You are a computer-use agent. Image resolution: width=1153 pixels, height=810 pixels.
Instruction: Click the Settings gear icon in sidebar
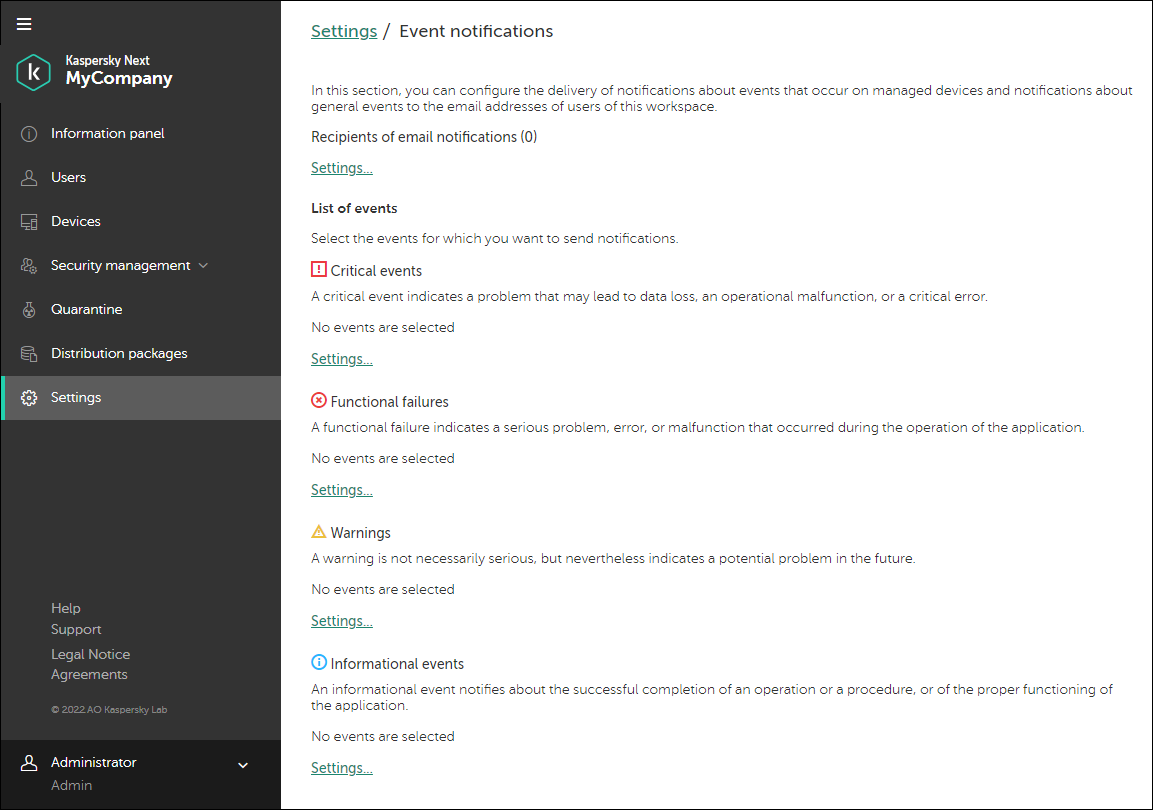pyautogui.click(x=30, y=397)
